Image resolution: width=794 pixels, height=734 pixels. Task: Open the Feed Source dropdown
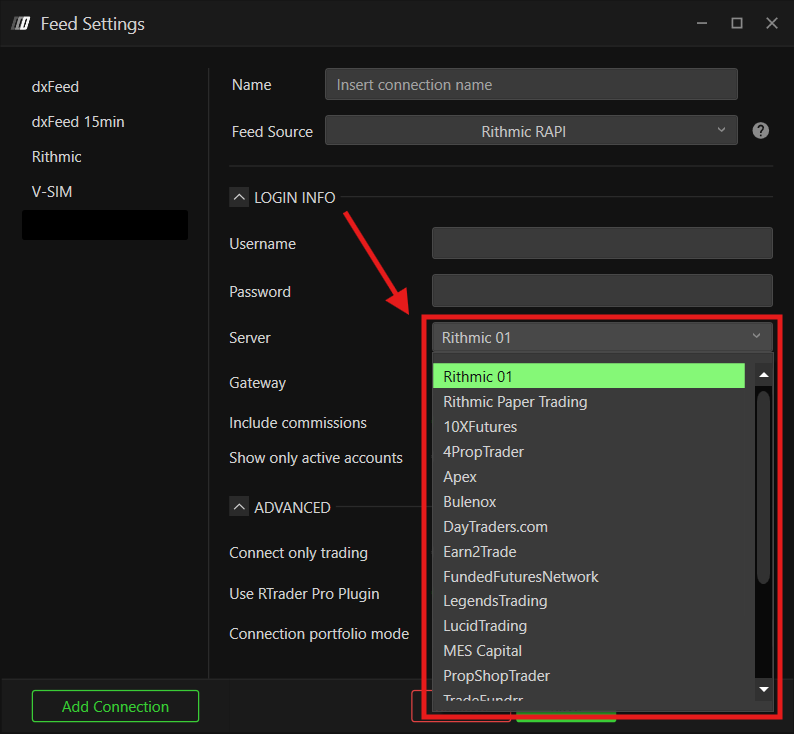531,131
